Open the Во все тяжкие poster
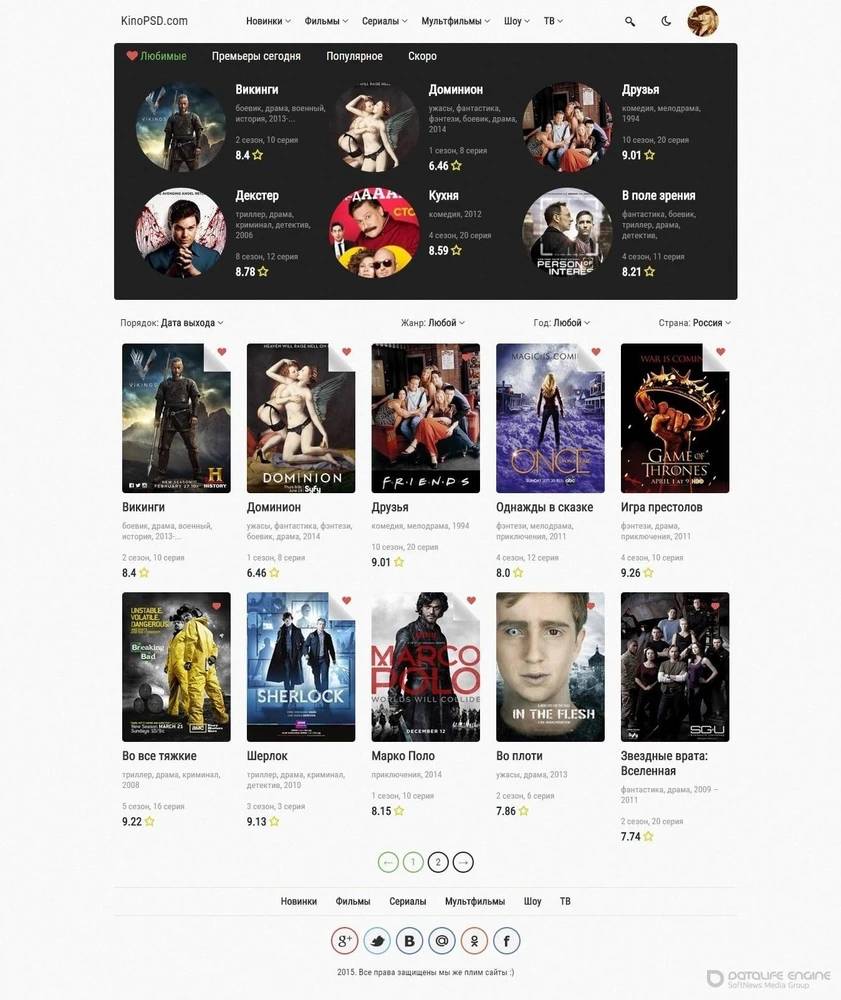The height and width of the screenshot is (1000, 841). point(176,666)
